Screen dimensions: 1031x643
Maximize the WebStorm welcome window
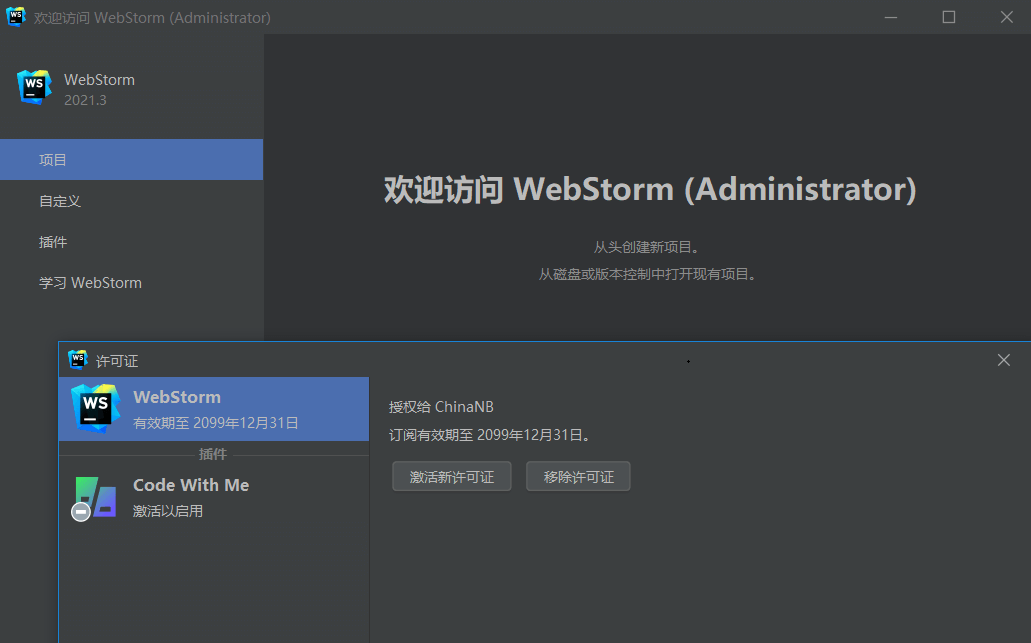[949, 17]
